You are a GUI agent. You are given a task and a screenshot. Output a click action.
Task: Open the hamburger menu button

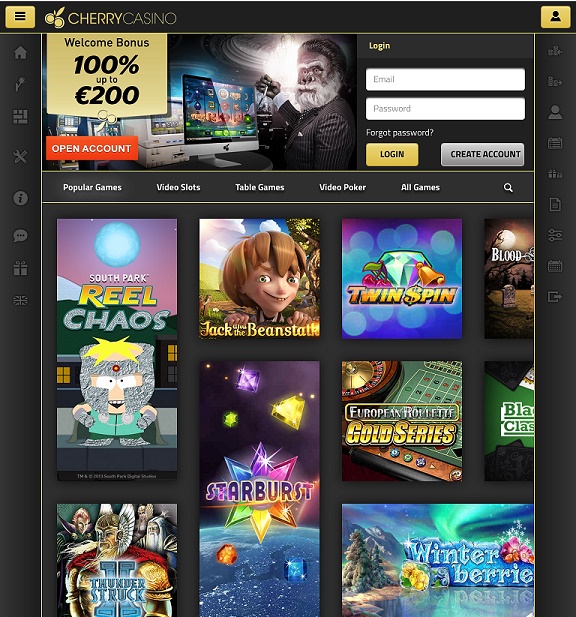(20, 17)
